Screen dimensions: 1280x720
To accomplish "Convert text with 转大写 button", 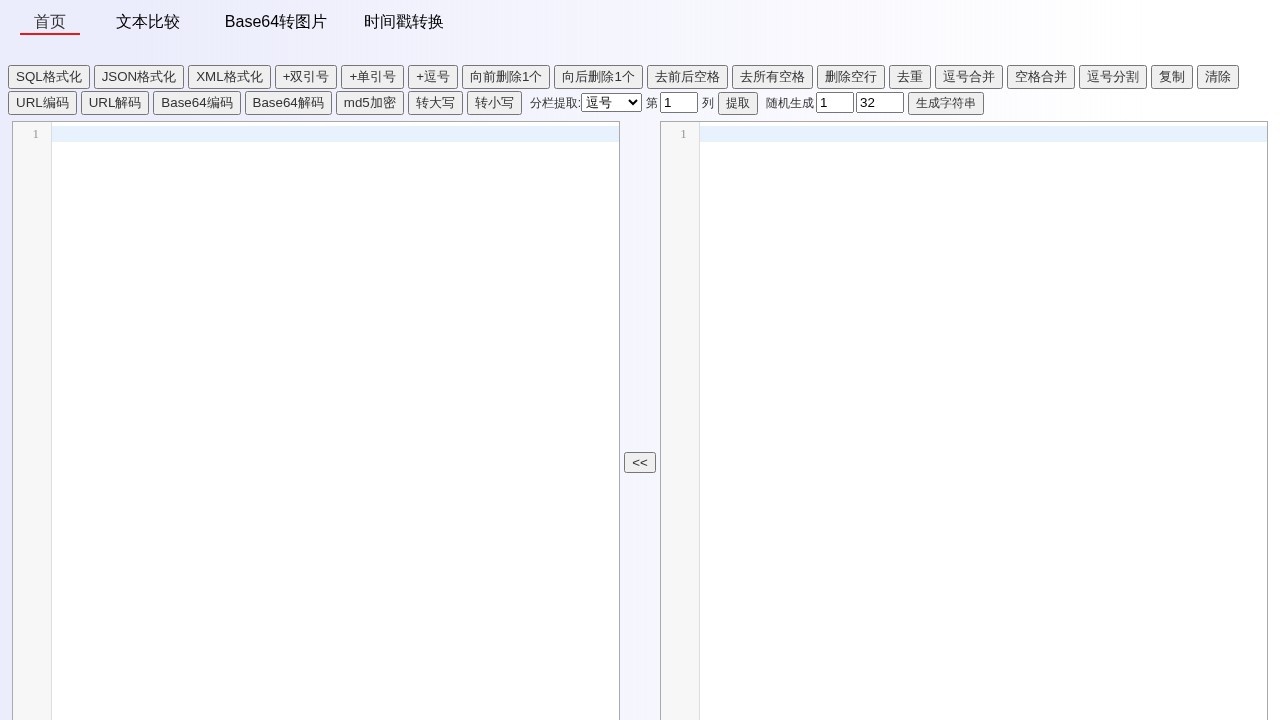I will (x=435, y=103).
